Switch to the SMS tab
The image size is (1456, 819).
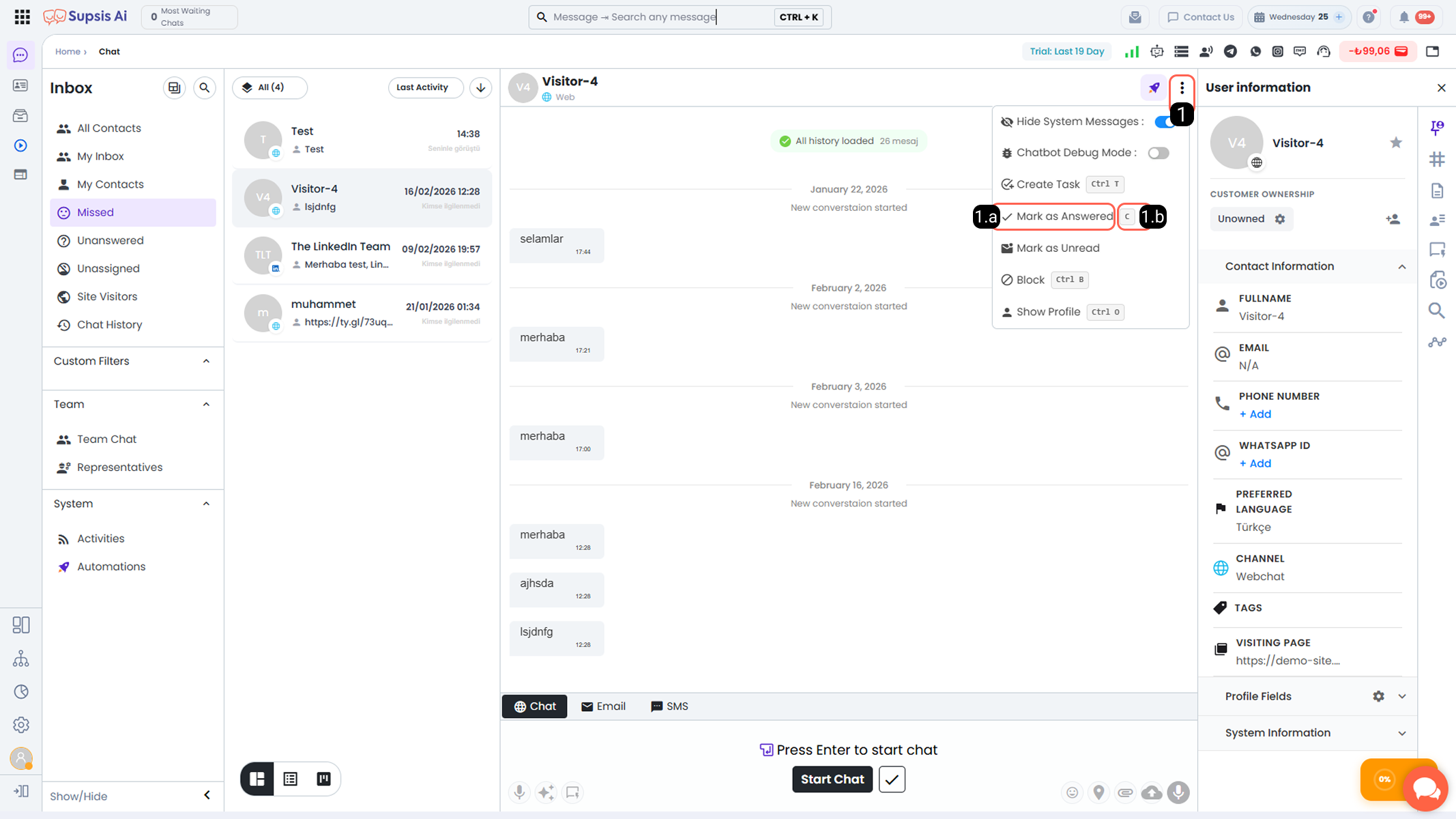coord(669,706)
